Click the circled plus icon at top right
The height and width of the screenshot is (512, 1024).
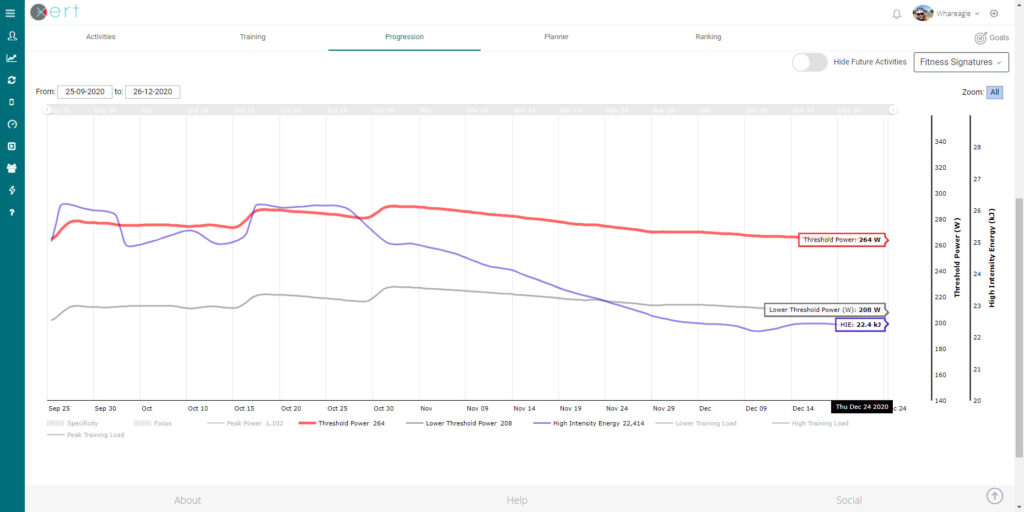pyautogui.click(x=993, y=14)
